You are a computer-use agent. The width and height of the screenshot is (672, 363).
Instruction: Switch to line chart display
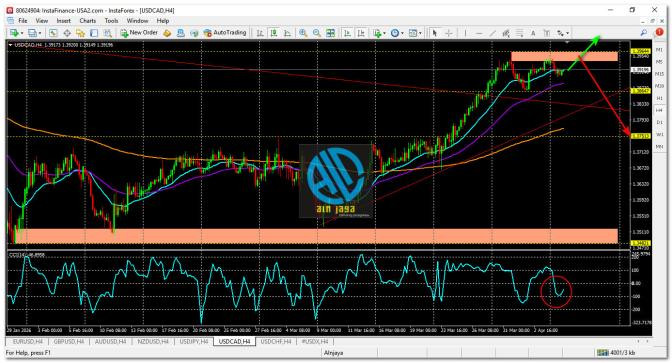point(287,33)
